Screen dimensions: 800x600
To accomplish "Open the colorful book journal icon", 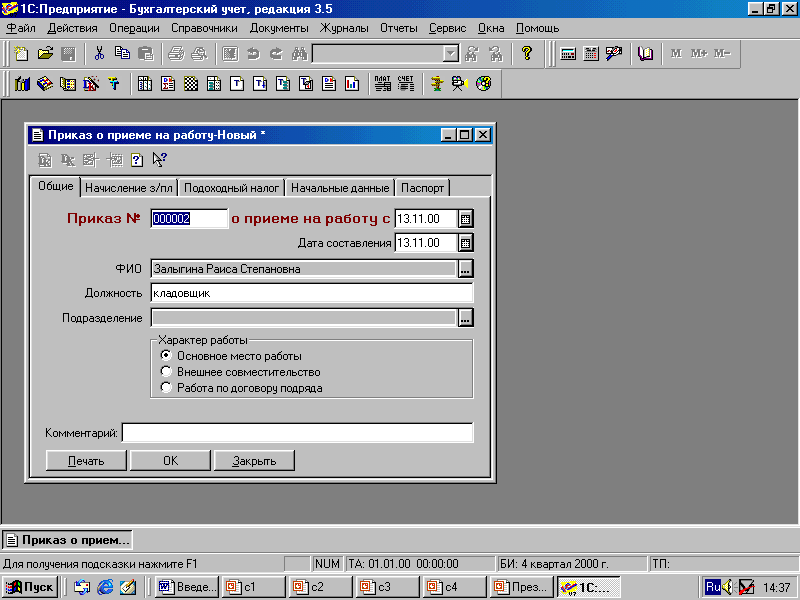I will click(x=45, y=84).
